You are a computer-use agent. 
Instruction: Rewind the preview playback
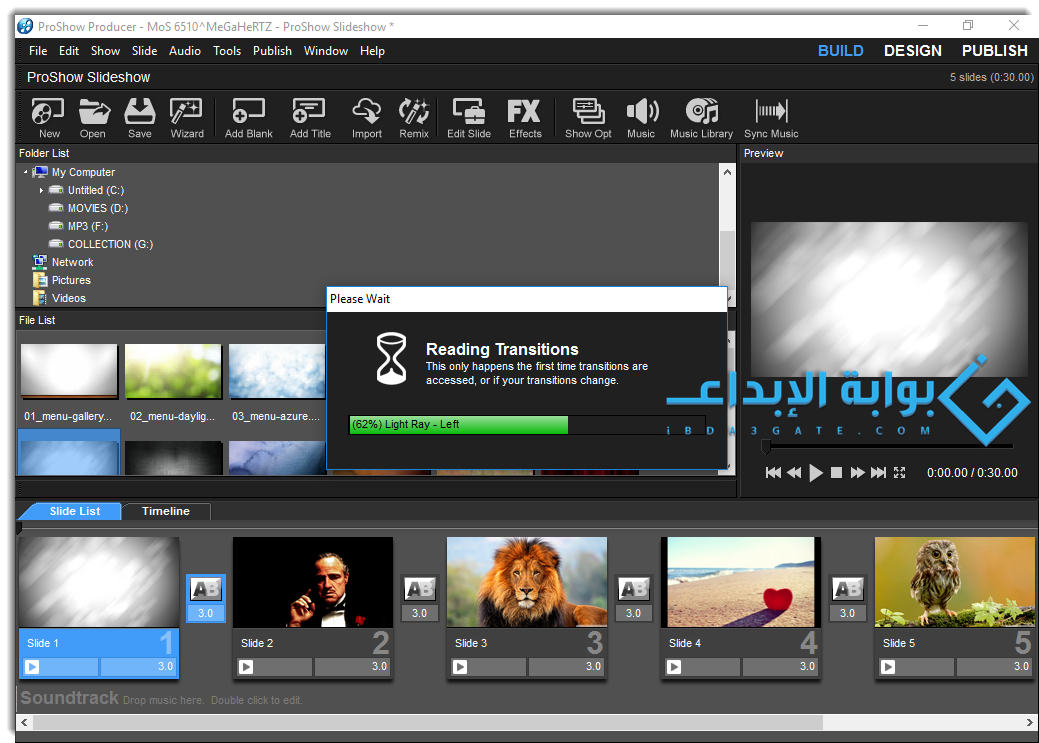pyautogui.click(x=794, y=473)
